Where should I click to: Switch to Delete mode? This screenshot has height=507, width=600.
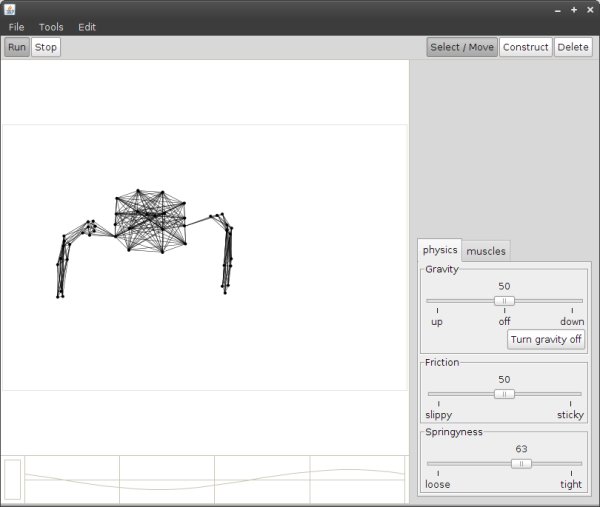tap(573, 47)
